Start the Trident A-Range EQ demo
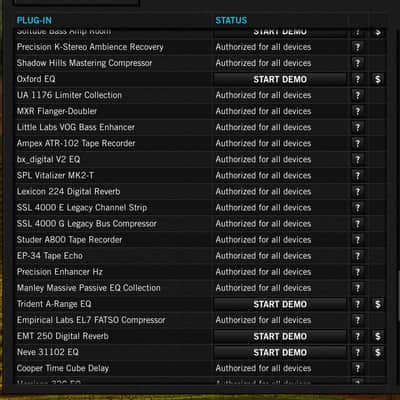The image size is (400, 400). tap(280, 304)
